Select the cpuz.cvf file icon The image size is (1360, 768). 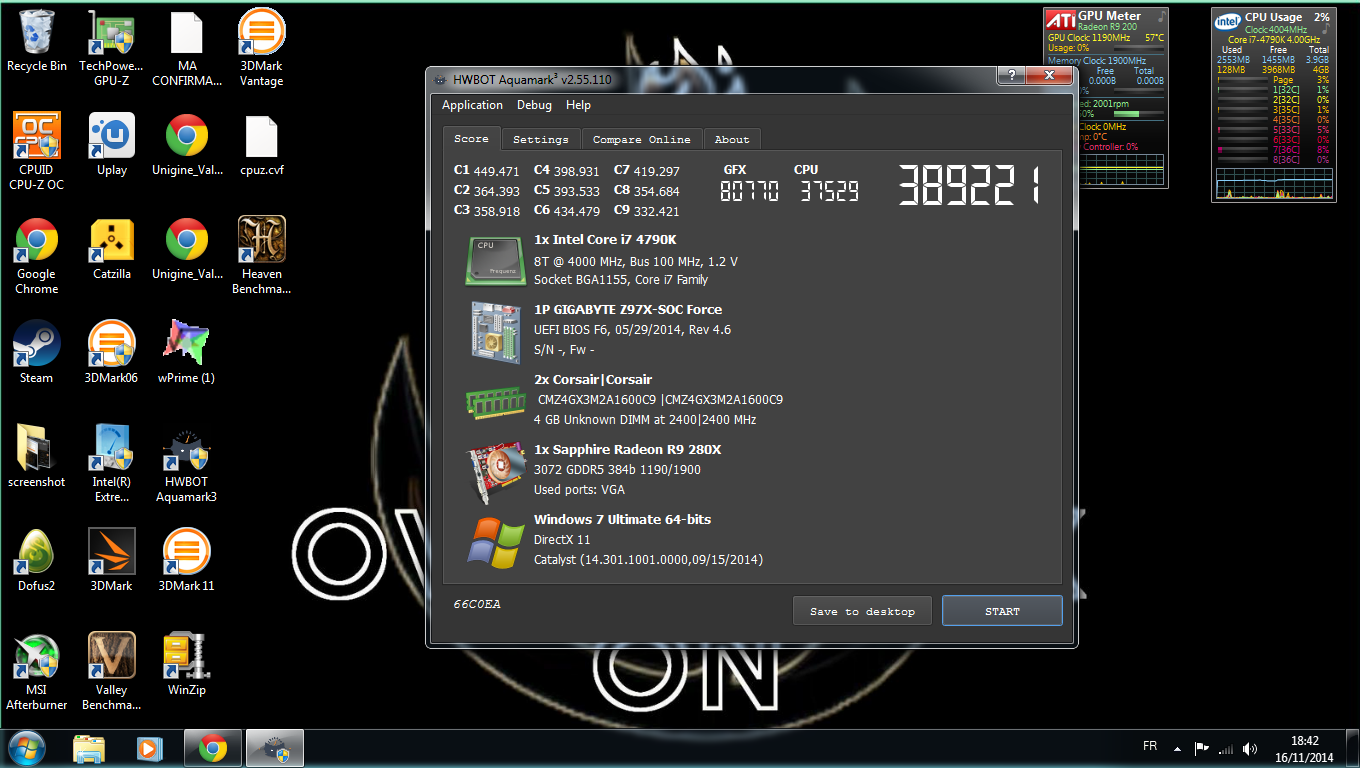(x=262, y=145)
